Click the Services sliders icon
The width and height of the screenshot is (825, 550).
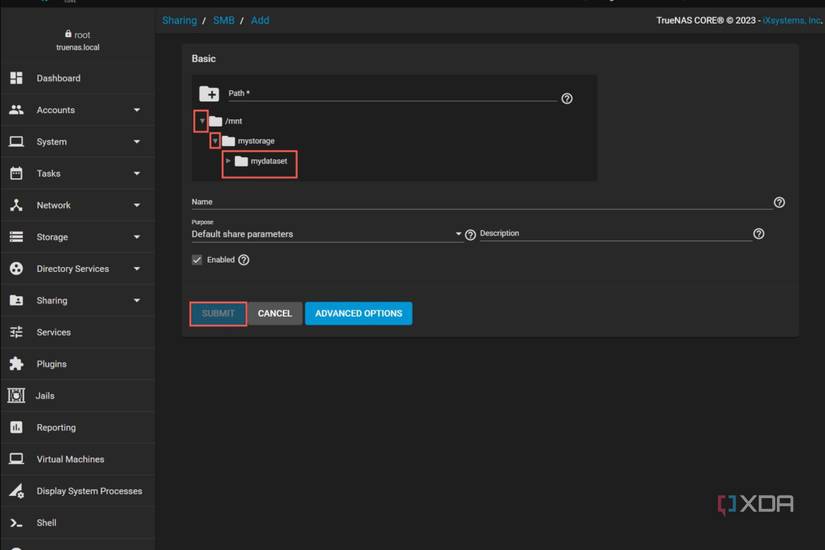pos(16,332)
